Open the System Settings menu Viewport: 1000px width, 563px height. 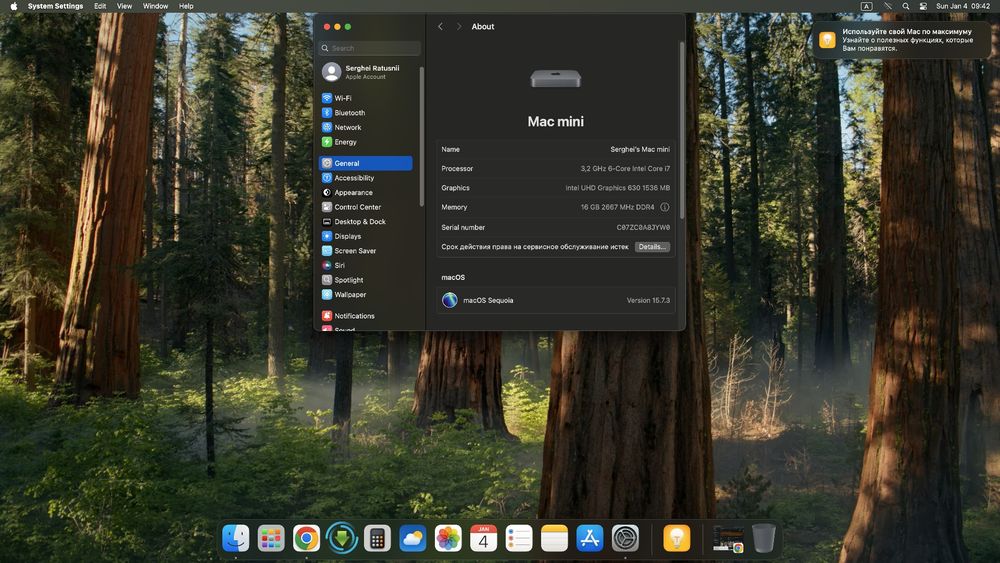click(x=55, y=6)
